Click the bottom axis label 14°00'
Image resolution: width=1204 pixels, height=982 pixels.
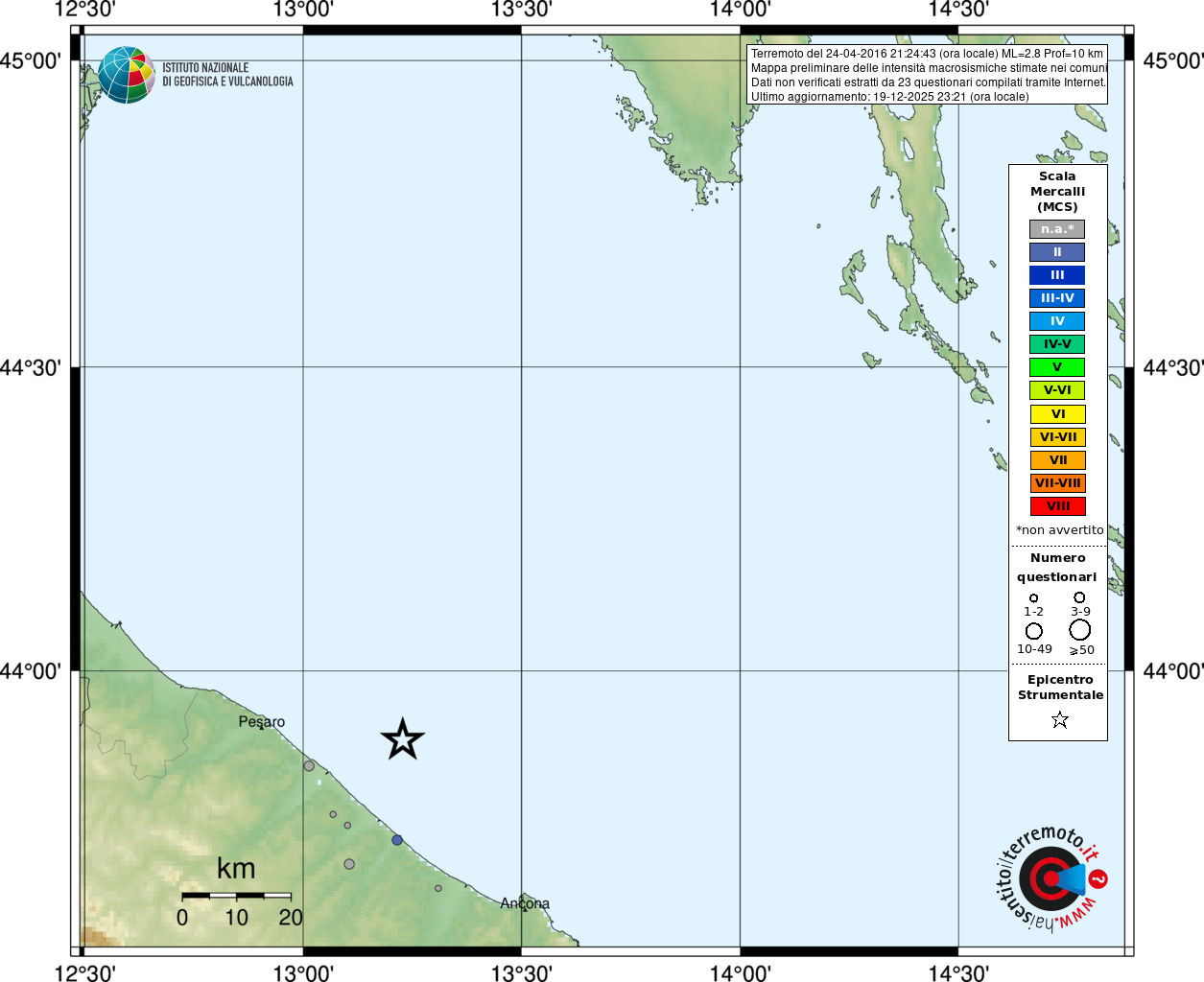click(740, 972)
